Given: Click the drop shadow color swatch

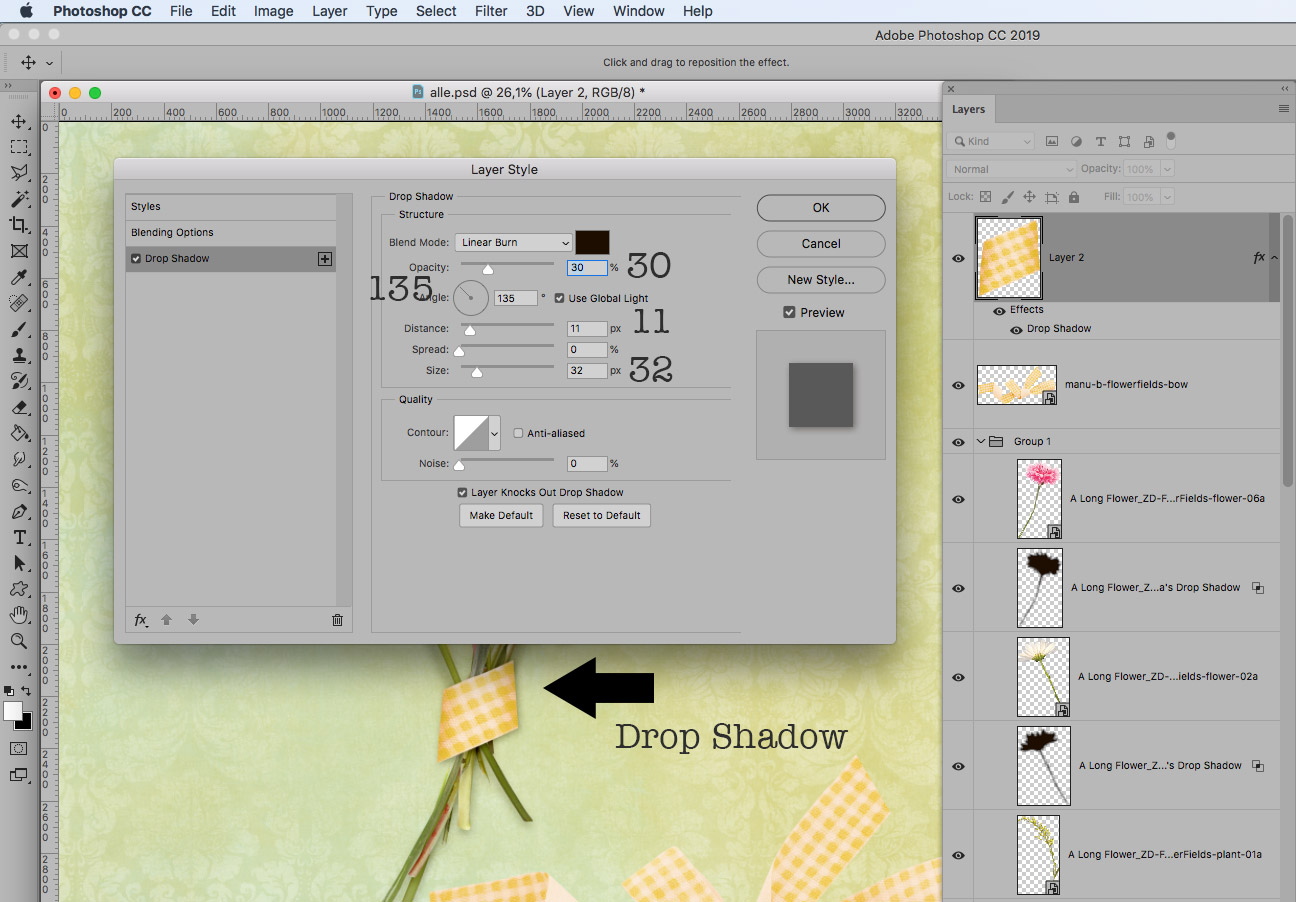Looking at the screenshot, I should pos(592,242).
